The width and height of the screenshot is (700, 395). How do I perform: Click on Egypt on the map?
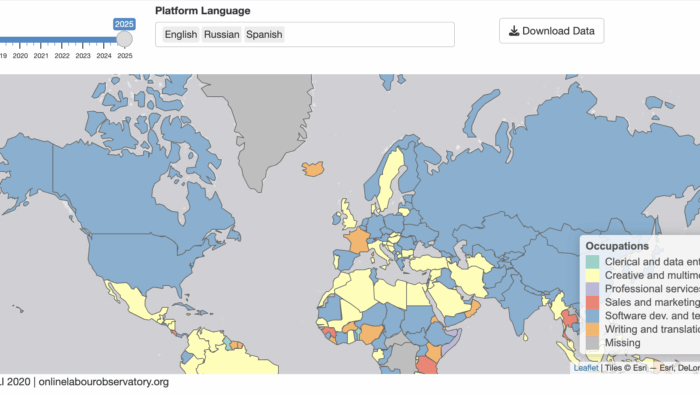418,295
